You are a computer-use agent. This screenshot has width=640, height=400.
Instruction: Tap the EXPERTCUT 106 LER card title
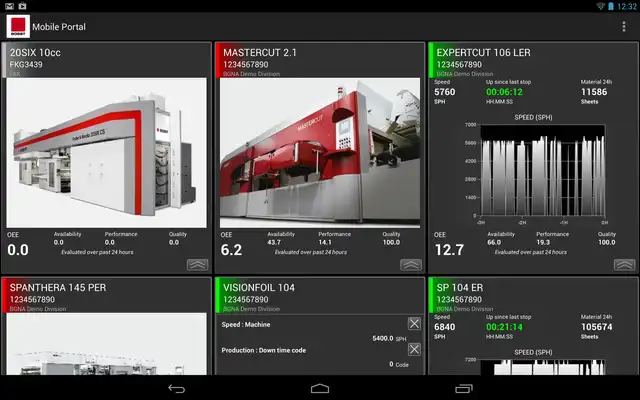click(484, 53)
